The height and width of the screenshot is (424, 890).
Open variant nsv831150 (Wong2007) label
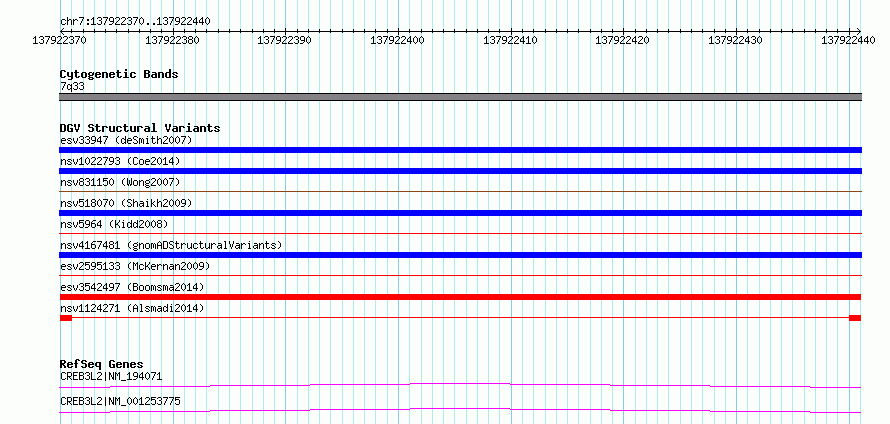point(120,182)
